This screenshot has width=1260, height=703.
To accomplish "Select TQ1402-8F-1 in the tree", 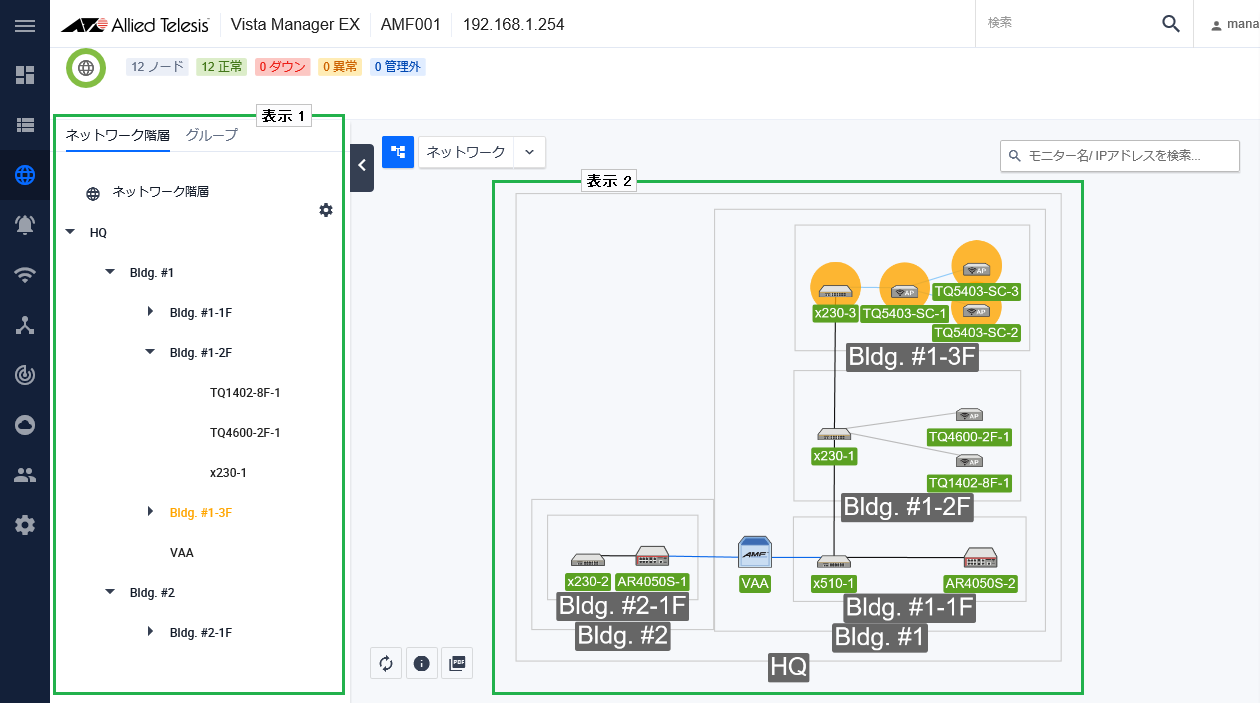I will click(x=245, y=393).
